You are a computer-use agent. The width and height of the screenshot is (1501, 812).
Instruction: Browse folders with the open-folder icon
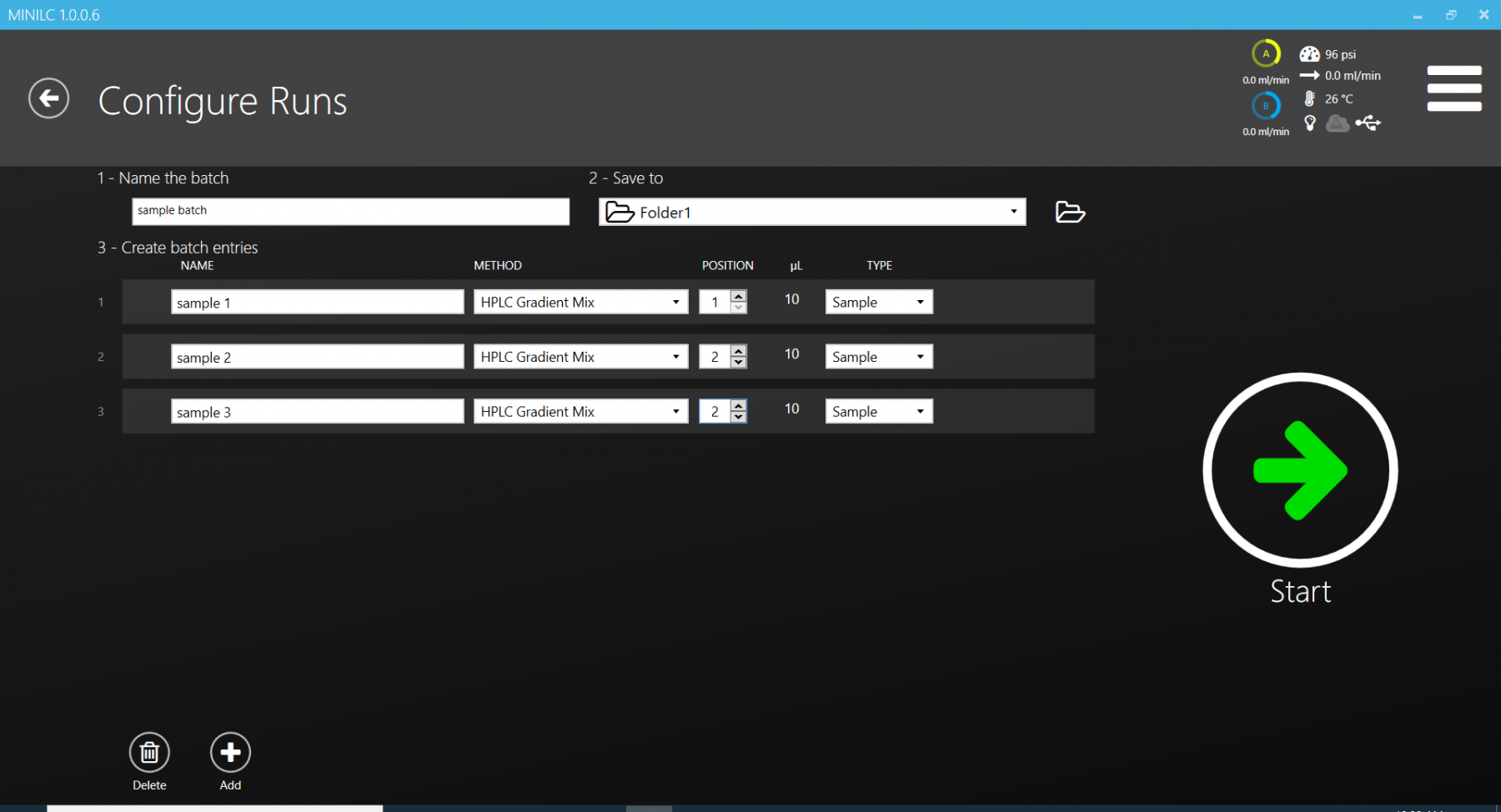1070,213
